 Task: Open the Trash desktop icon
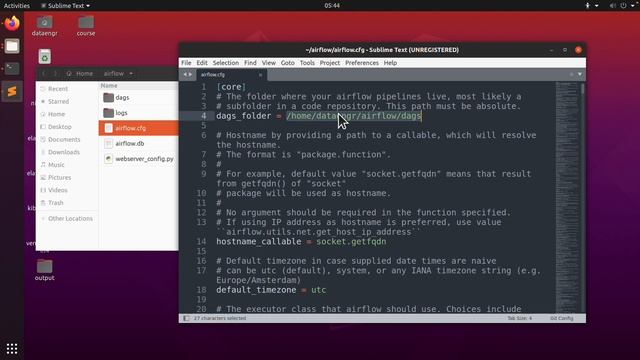[x=44, y=56]
